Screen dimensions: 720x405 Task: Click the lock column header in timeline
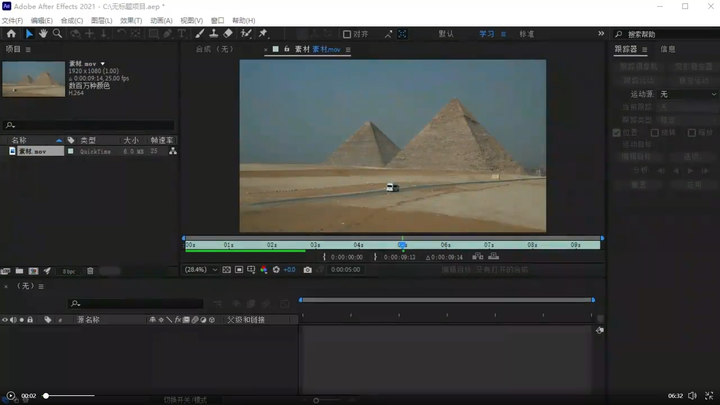click(30, 320)
